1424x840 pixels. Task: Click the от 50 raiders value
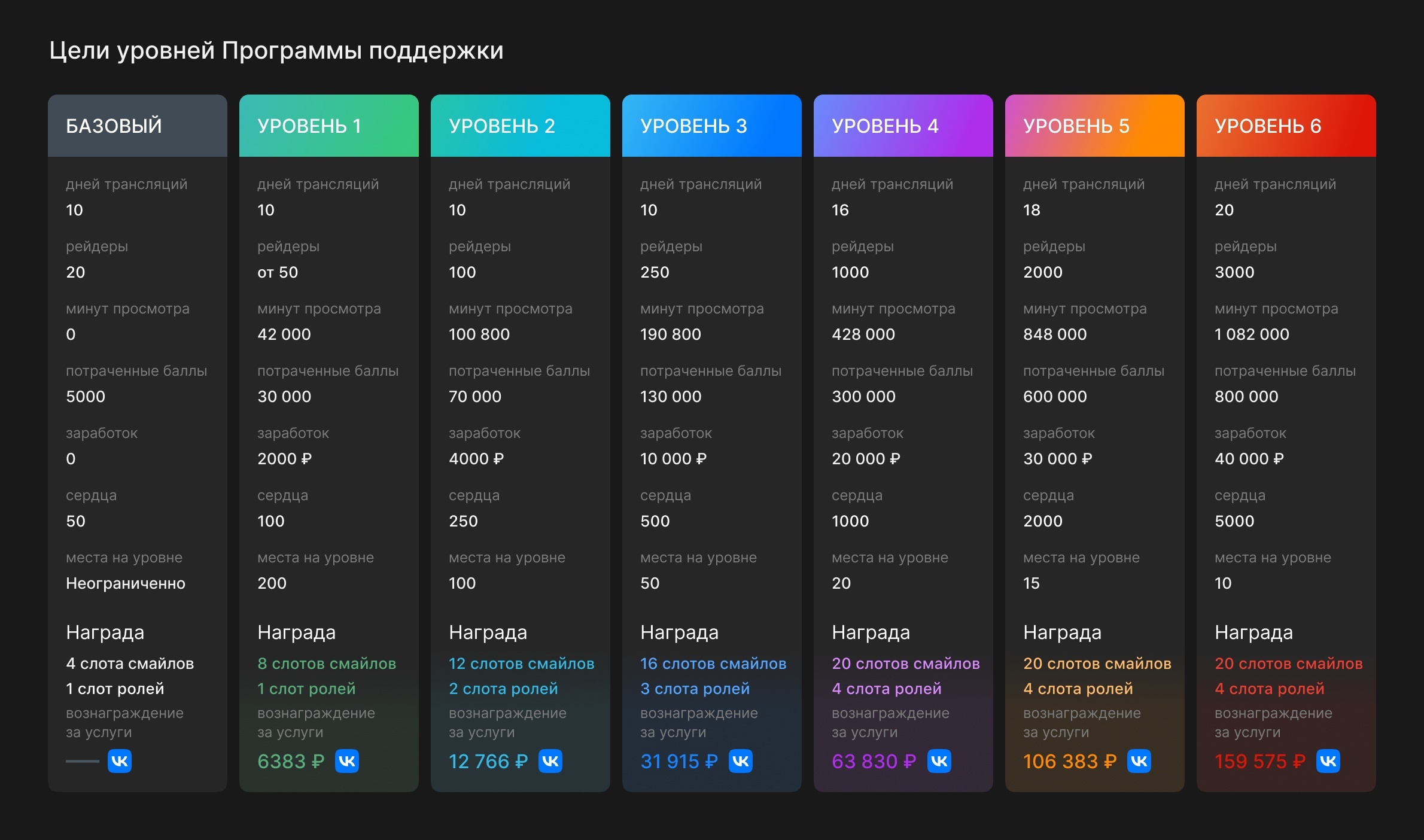click(x=278, y=272)
